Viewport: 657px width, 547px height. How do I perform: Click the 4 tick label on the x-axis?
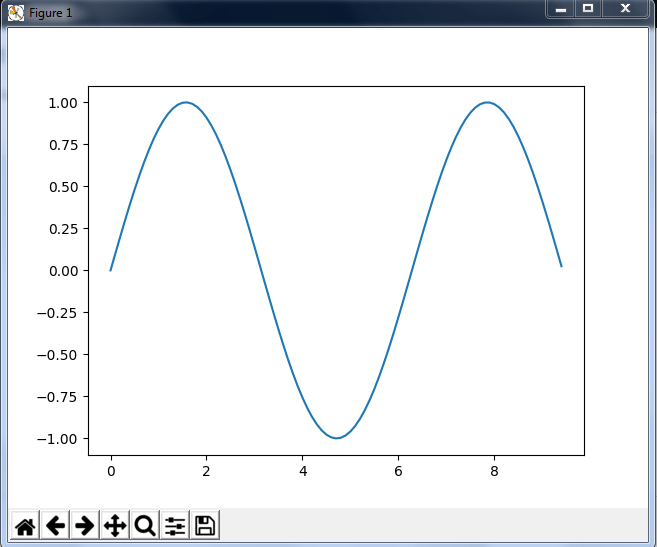302,471
